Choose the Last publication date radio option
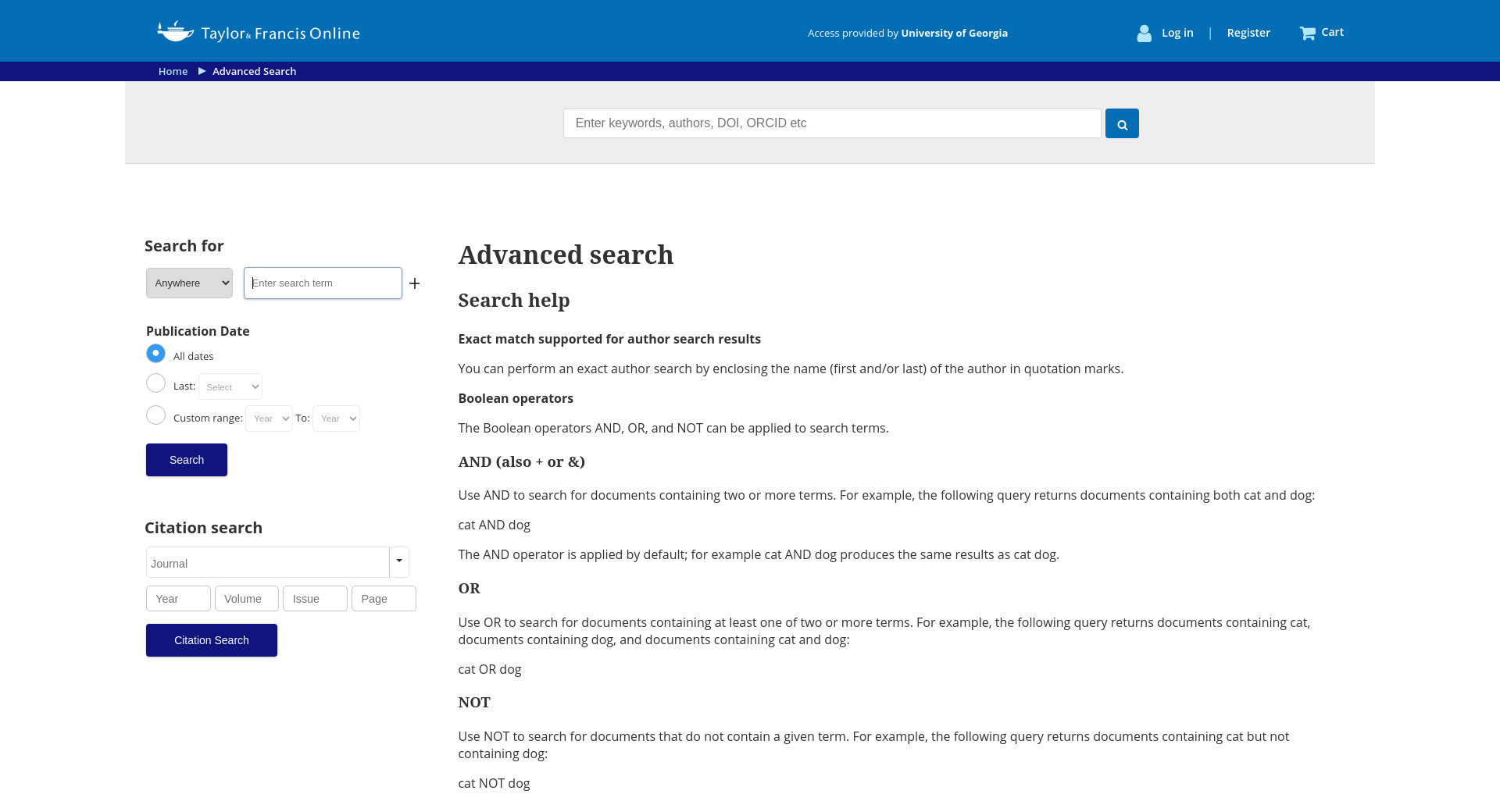The height and width of the screenshot is (812, 1500). (156, 383)
